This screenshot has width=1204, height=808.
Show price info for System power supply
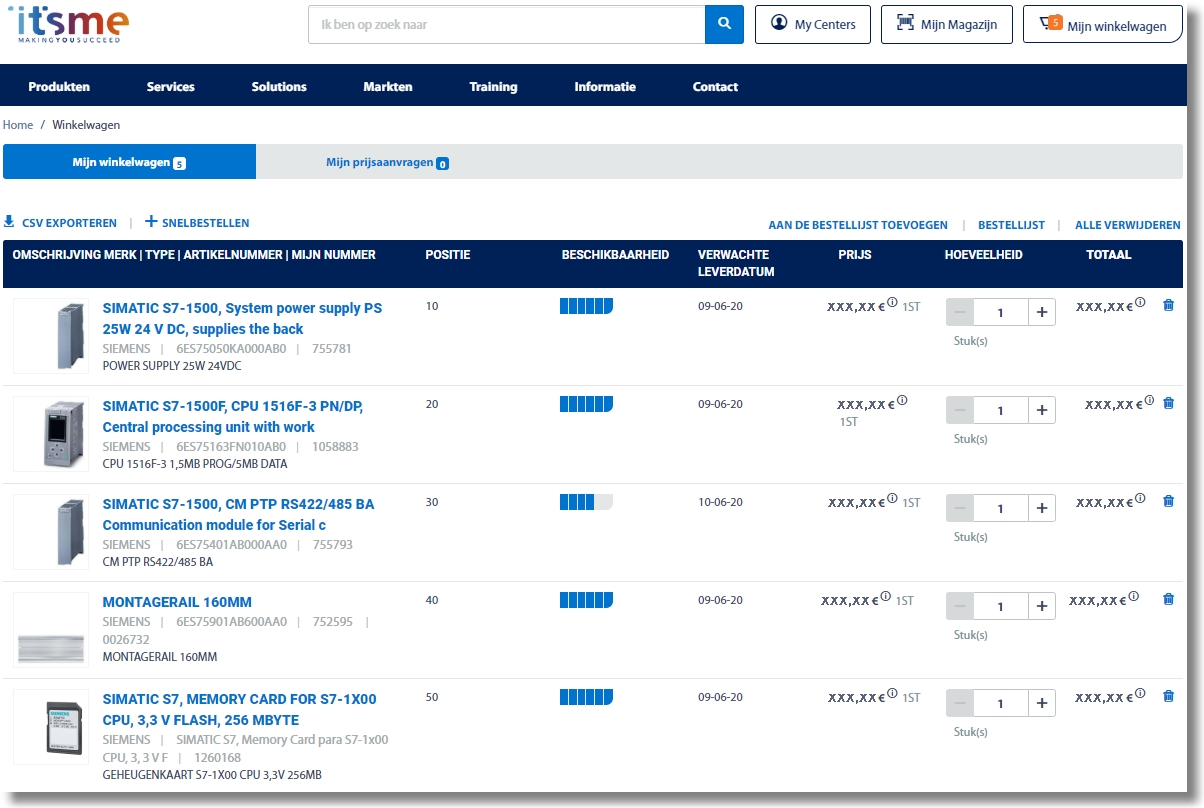[892, 303]
